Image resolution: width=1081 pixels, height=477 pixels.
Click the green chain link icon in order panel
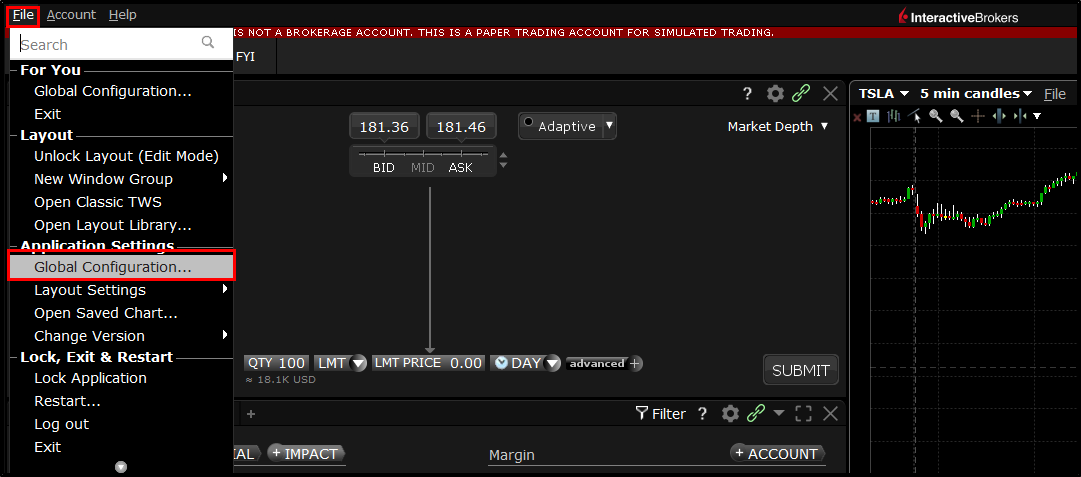(800, 94)
